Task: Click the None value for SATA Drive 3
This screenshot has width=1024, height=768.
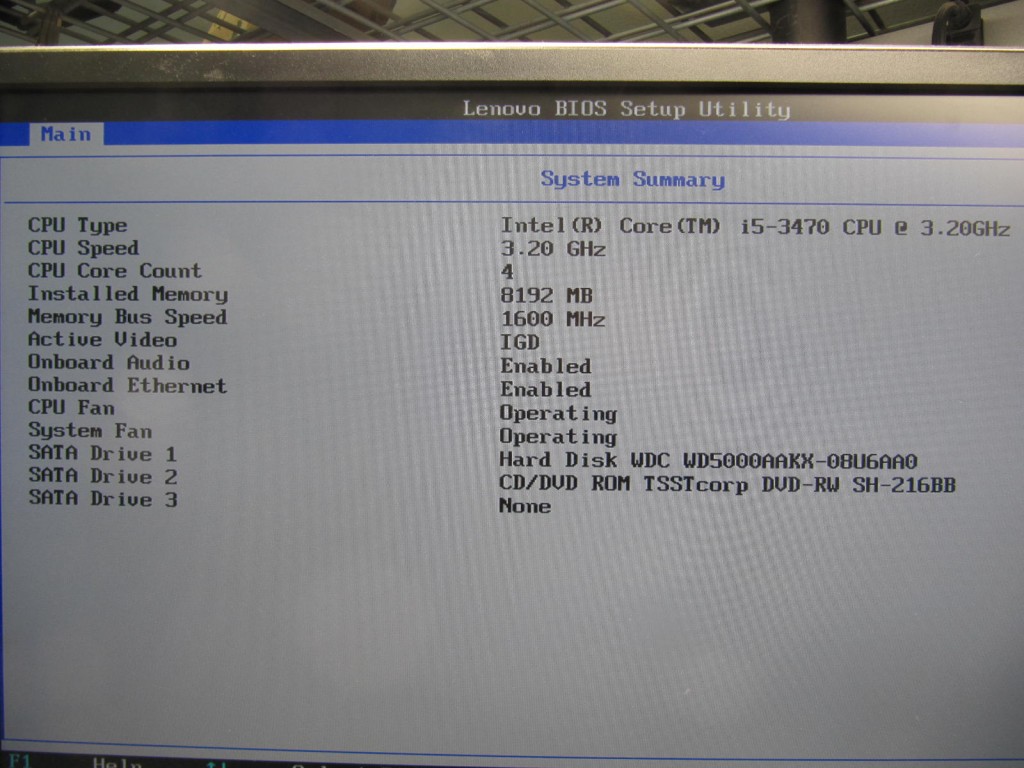Action: click(x=525, y=506)
